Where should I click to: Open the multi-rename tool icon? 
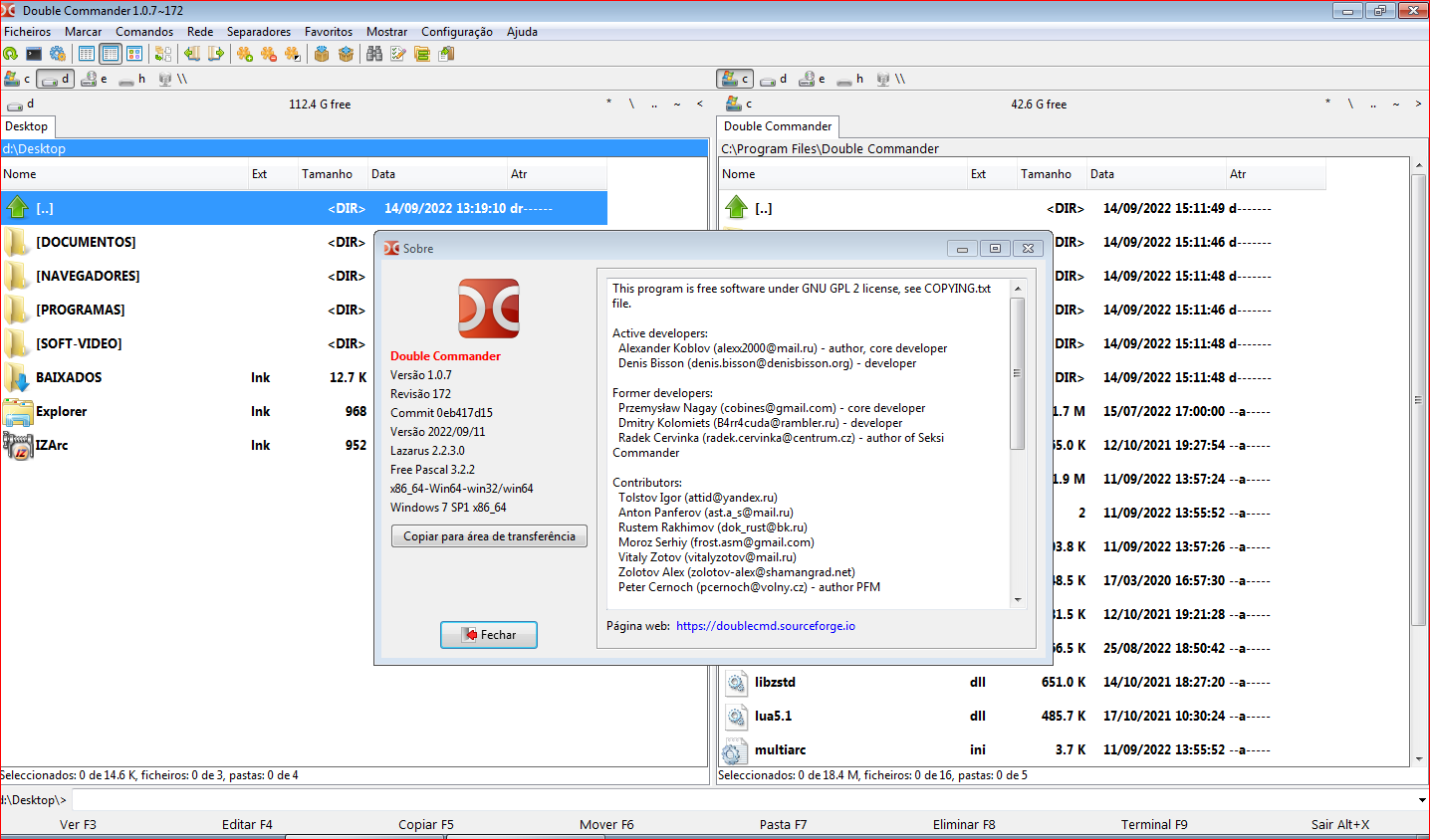click(398, 54)
